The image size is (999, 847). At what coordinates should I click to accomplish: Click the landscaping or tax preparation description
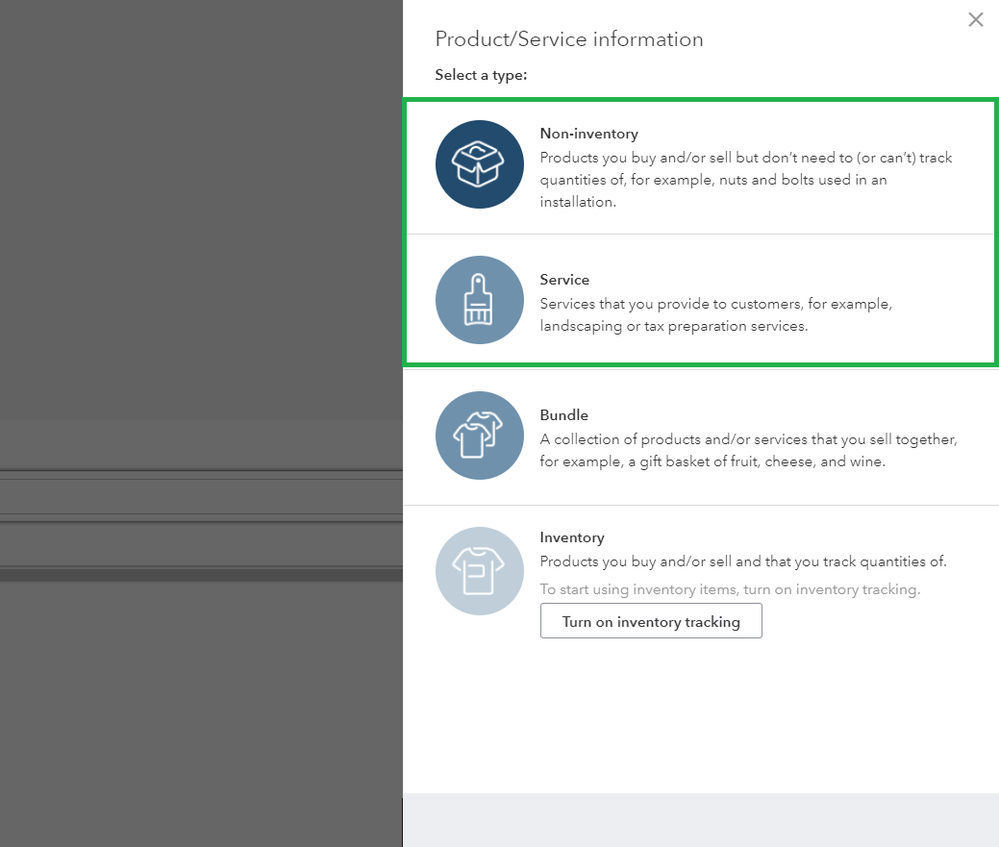tap(715, 315)
